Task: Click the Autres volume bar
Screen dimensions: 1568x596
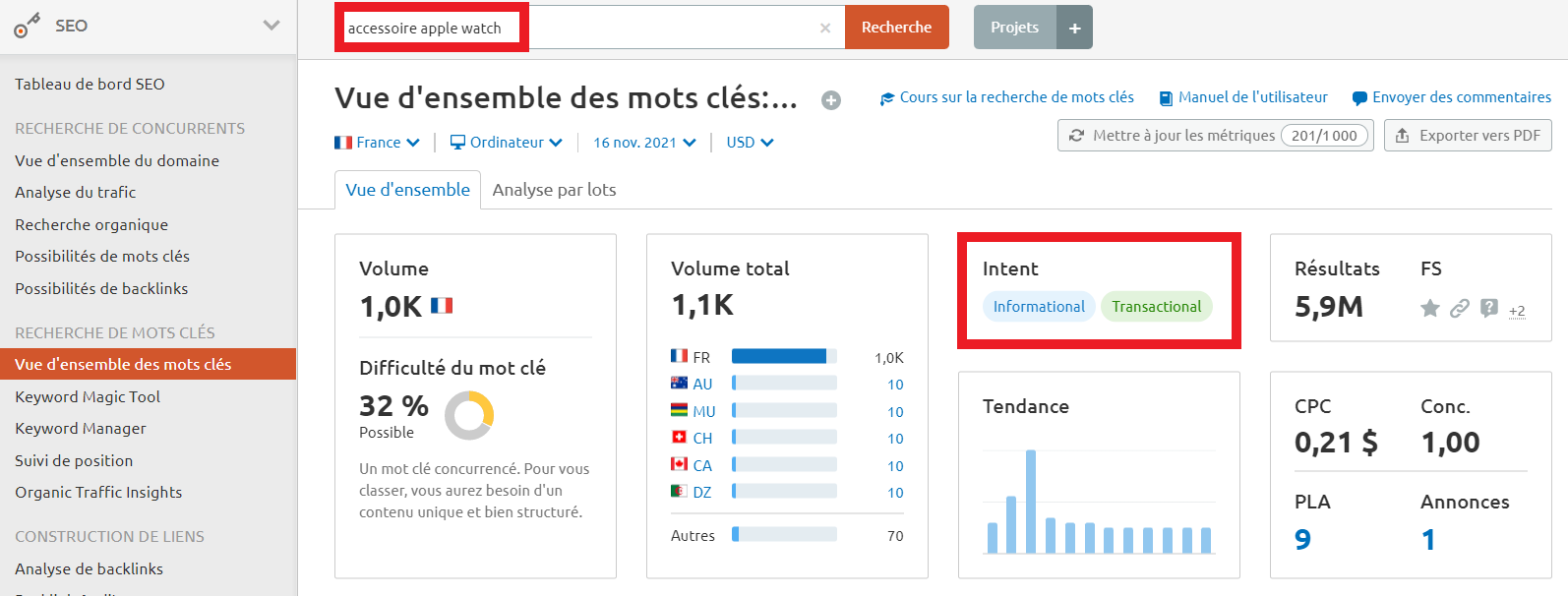Action: pyautogui.click(x=784, y=534)
